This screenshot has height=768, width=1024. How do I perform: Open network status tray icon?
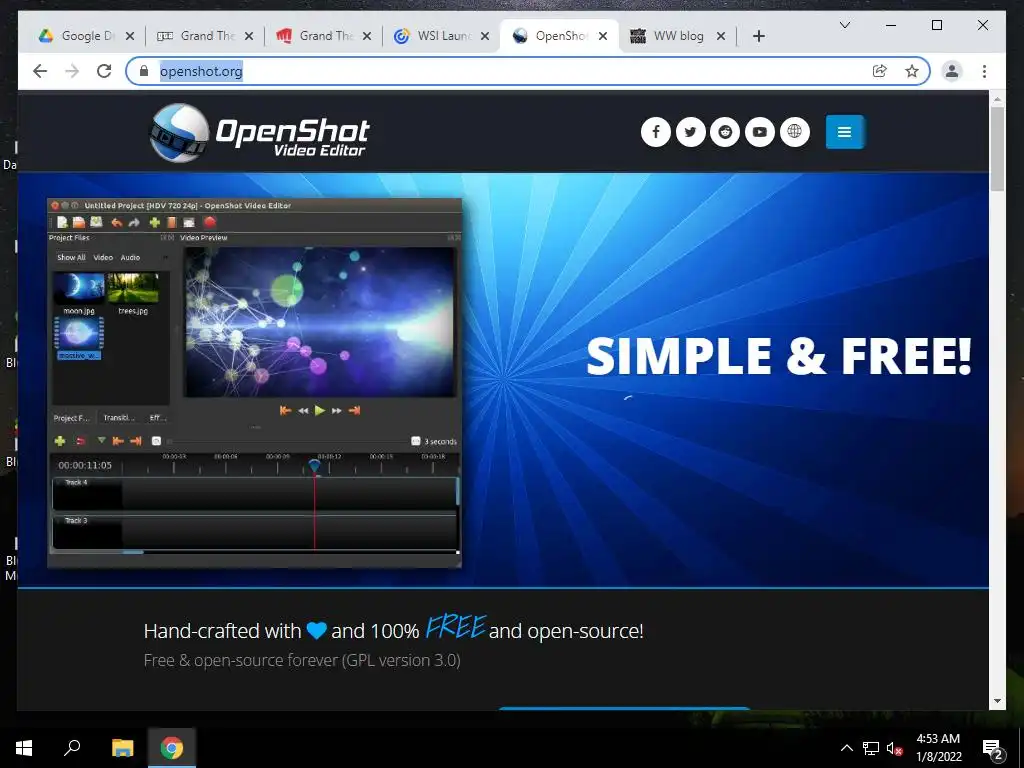pyautogui.click(x=871, y=748)
